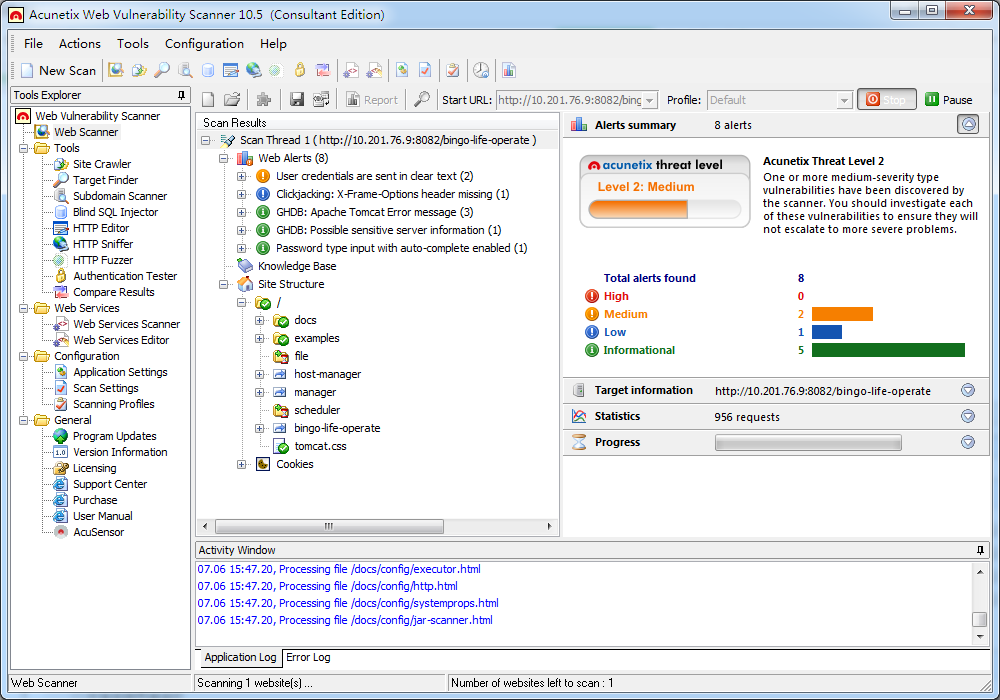Expand the Statistics section
This screenshot has width=1000, height=700.
point(968,416)
